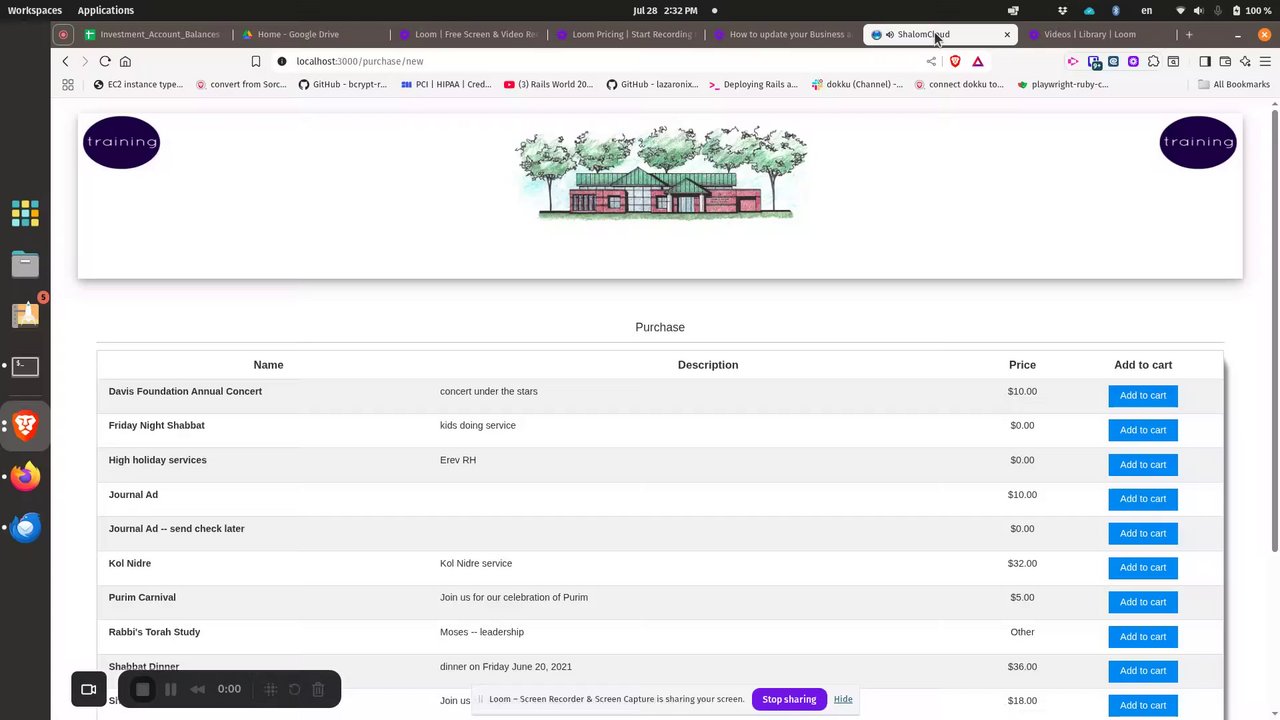1280x720 pixels.
Task: Open All Bookmarks folder
Action: click(x=1234, y=85)
